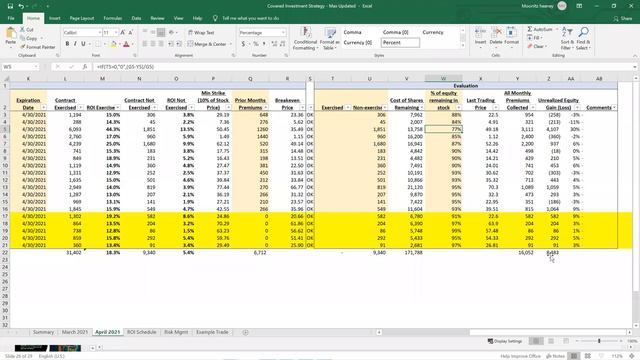Image resolution: width=640 pixels, height=360 pixels.
Task: Click the Insert Function fx icon
Action: [84, 67]
